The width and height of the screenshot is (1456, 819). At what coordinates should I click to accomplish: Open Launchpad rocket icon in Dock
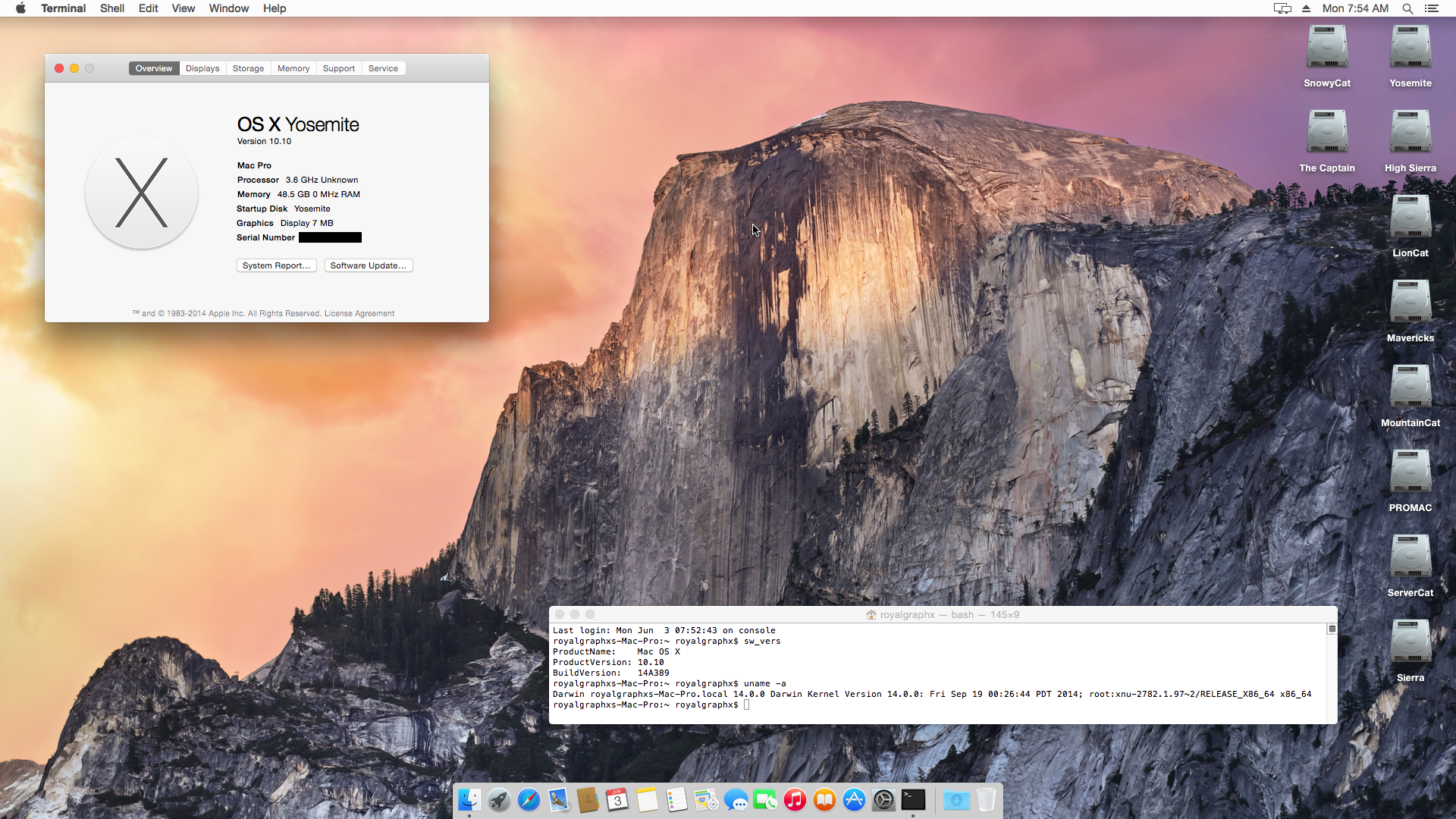(499, 799)
